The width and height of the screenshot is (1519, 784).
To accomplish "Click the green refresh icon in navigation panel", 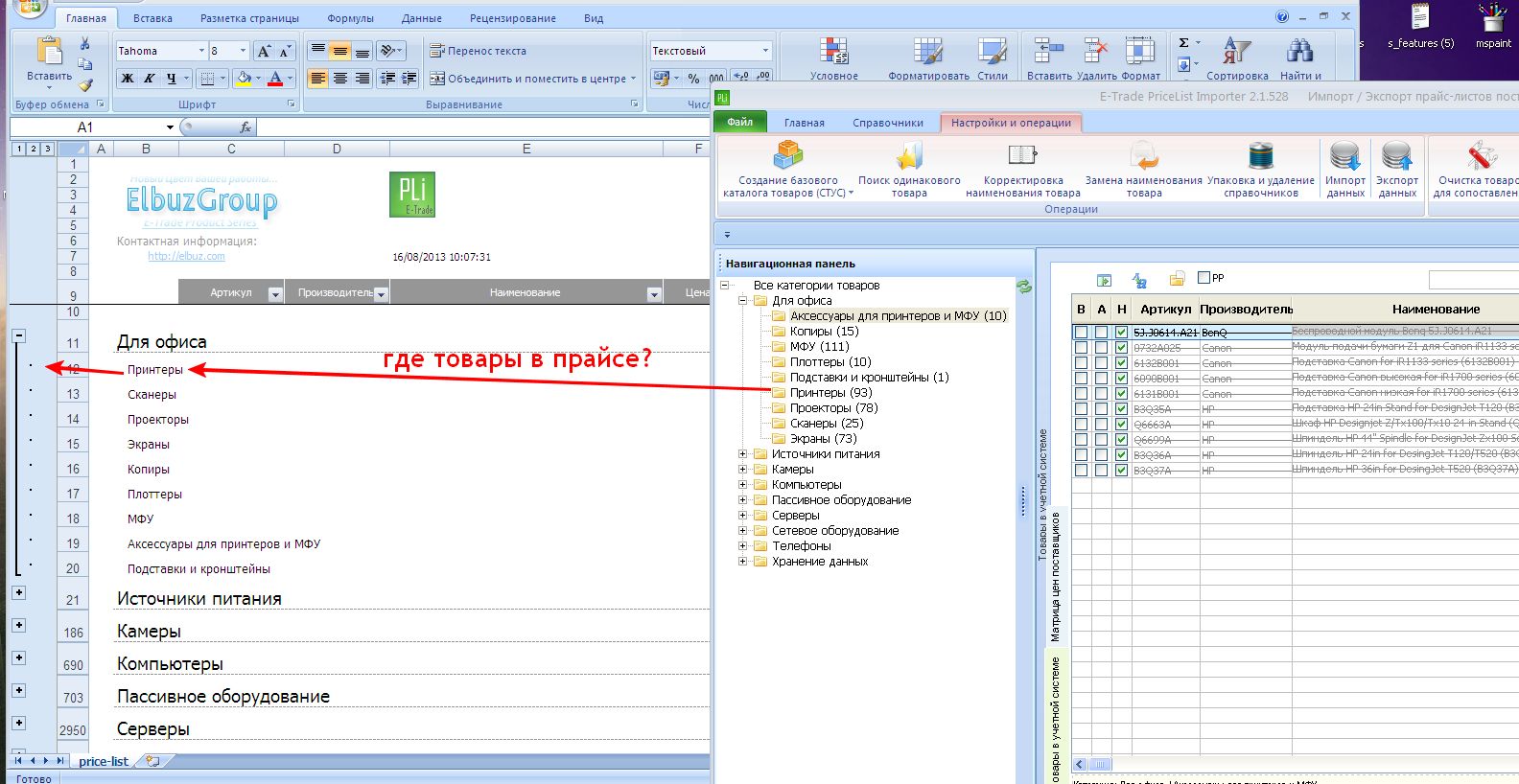I will point(1024,287).
